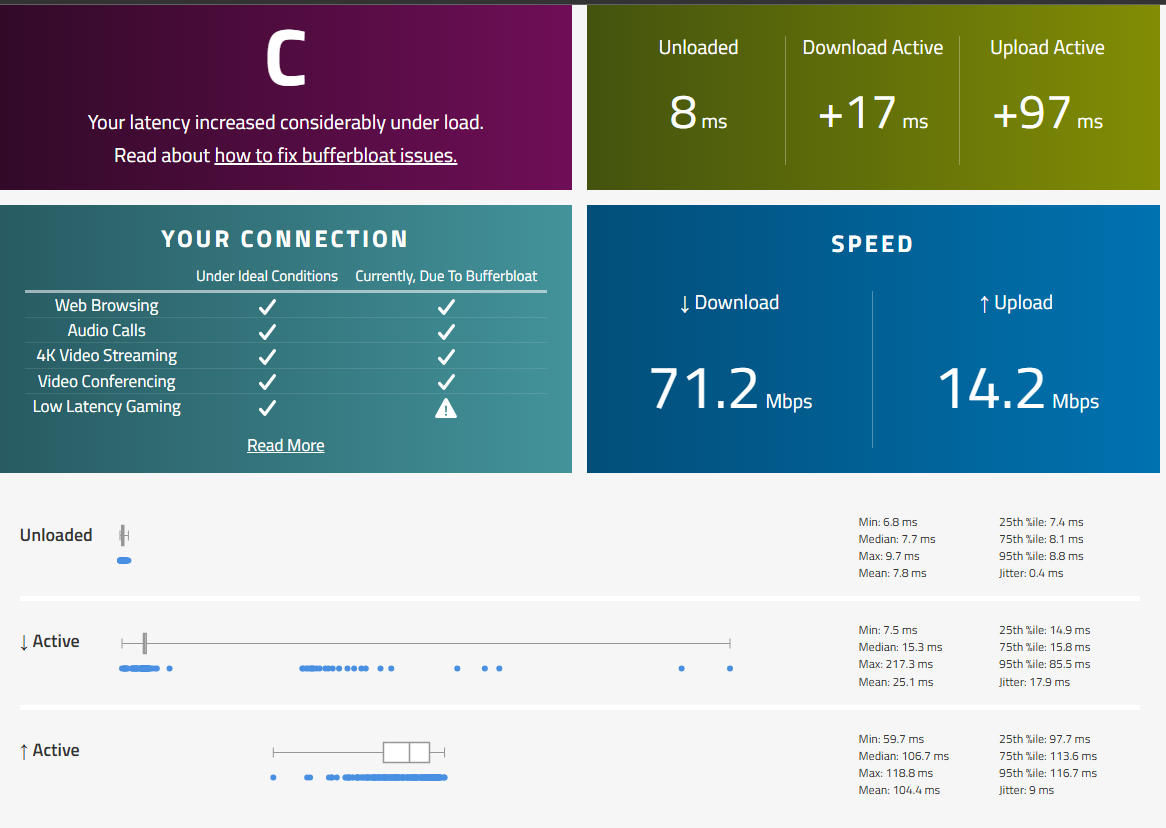The width and height of the screenshot is (1166, 828).
Task: Click the YOUR CONNECTION panel heading
Action: (x=285, y=239)
